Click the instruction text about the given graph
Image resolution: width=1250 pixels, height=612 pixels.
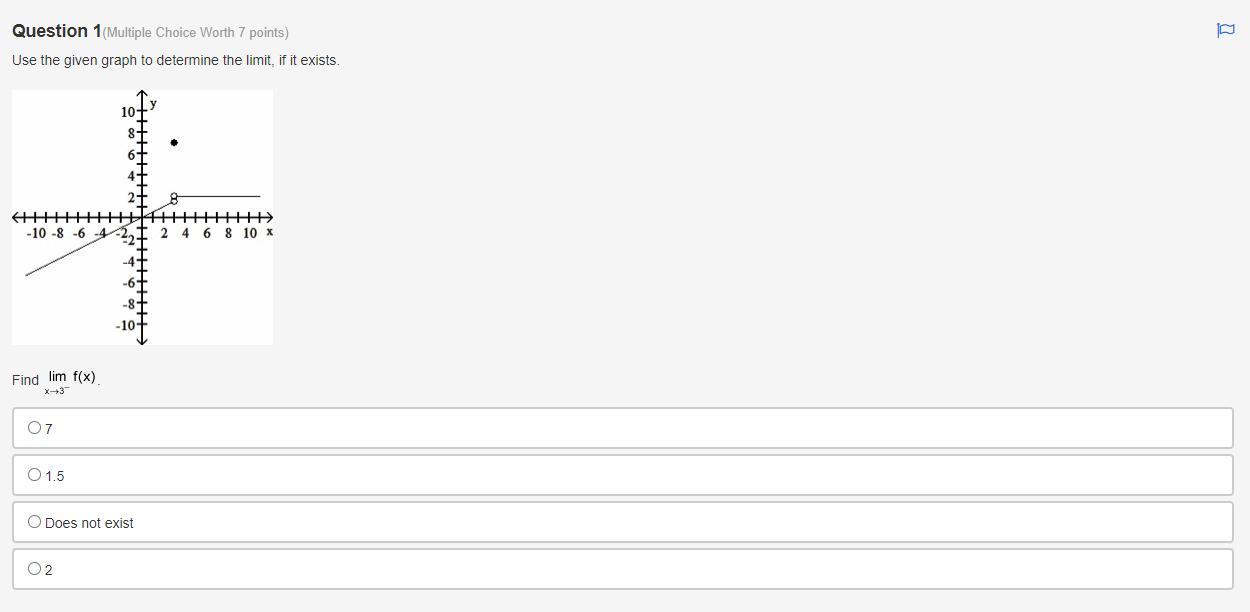coord(176,60)
